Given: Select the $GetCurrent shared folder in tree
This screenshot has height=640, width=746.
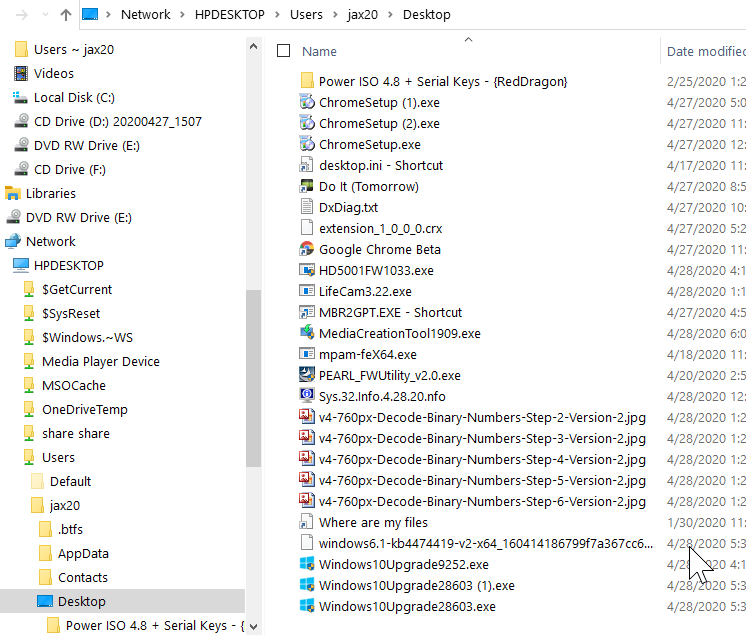Looking at the screenshot, I should click(x=77, y=289).
